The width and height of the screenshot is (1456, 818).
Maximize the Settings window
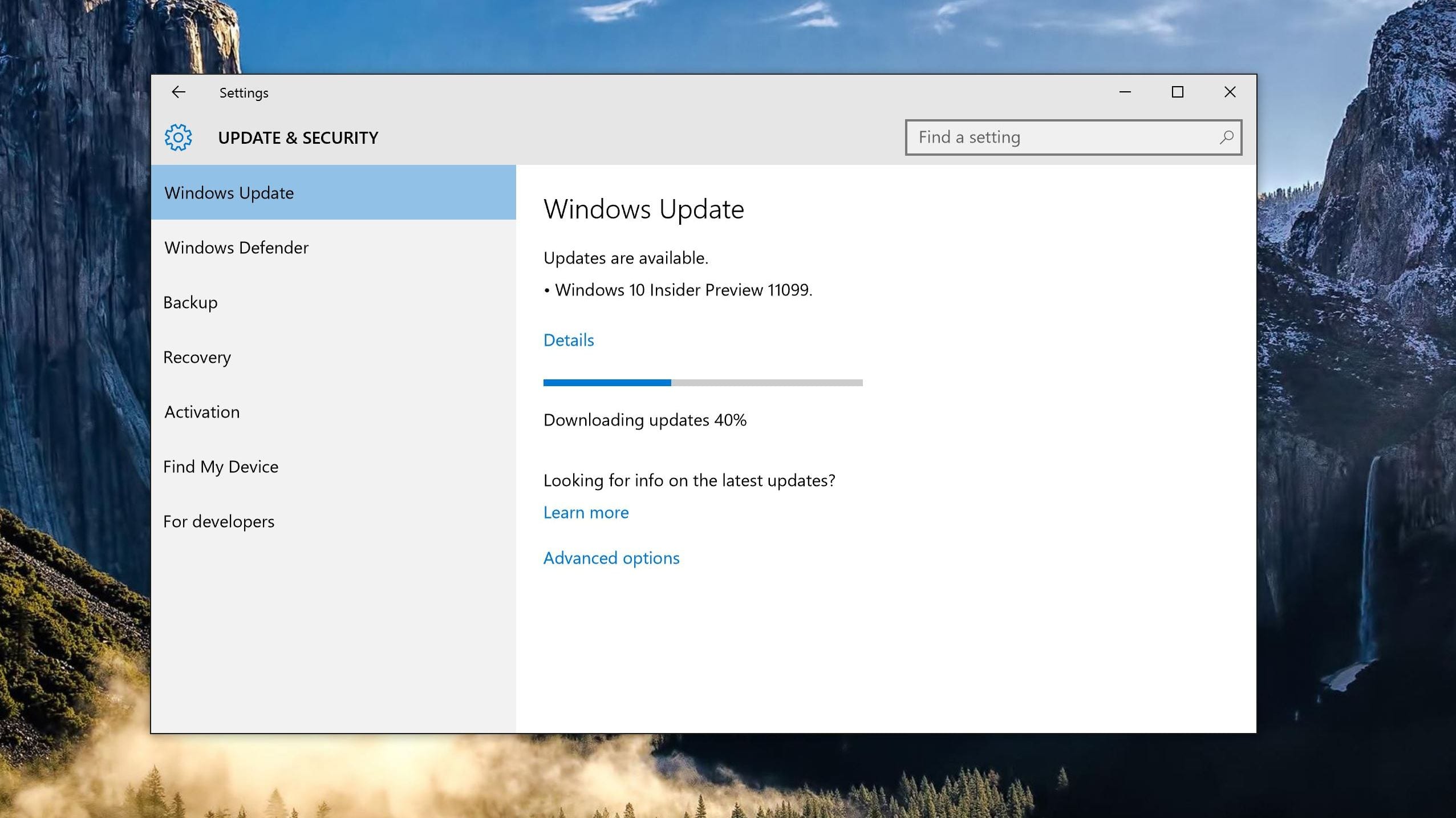[1177, 92]
